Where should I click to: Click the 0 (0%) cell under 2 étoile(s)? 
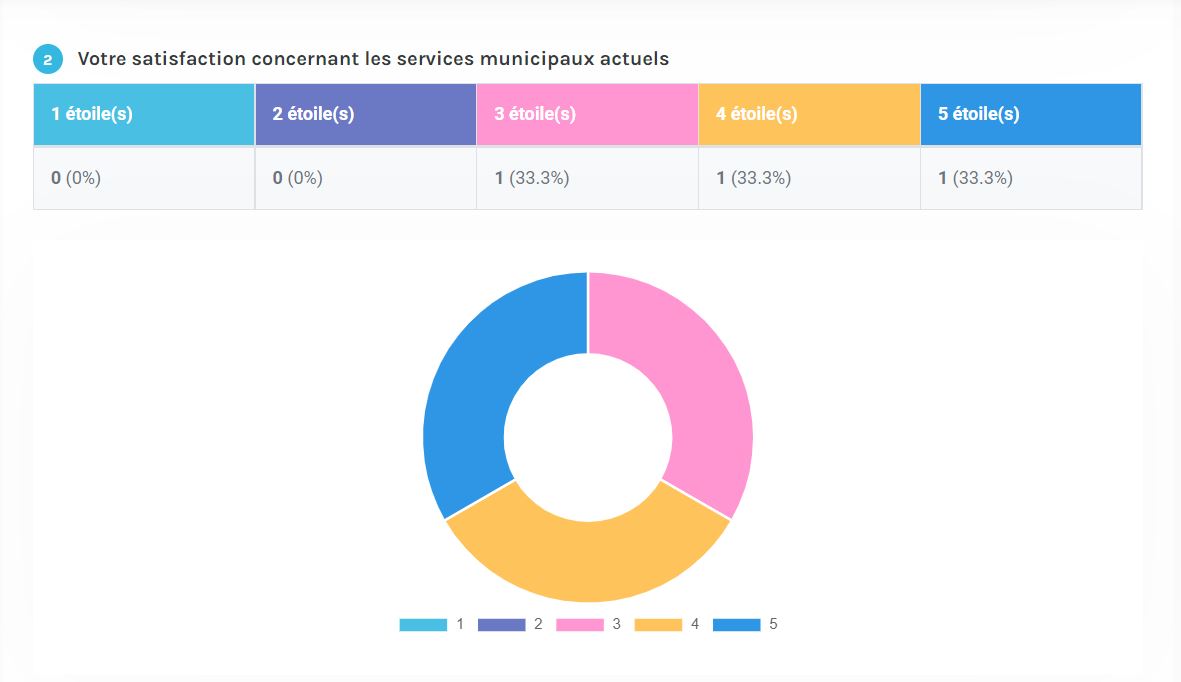point(365,178)
